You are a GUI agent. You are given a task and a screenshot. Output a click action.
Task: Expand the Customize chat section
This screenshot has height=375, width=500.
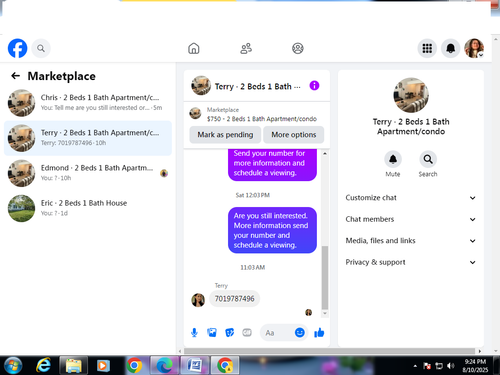411,198
